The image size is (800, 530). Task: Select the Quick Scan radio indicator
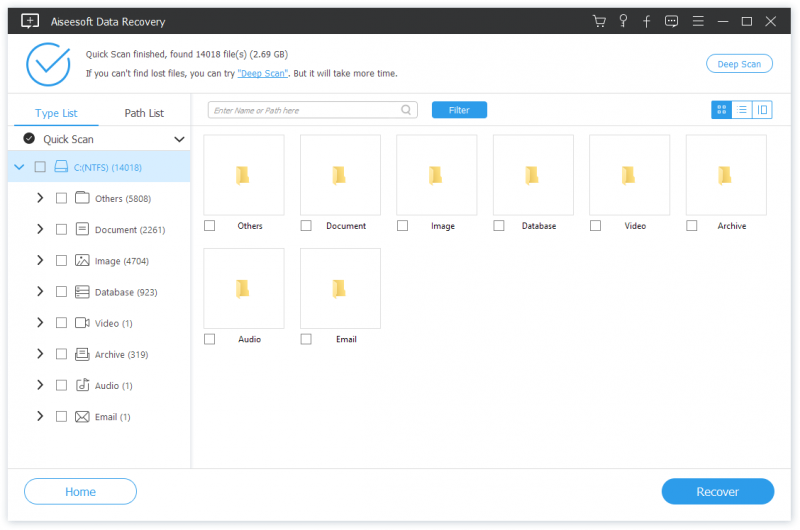29,138
